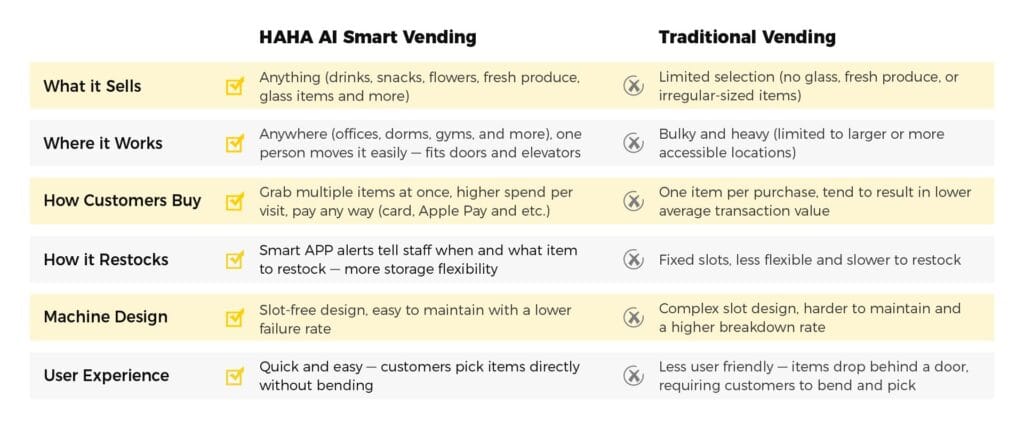Select the What it Sells row label
The width and height of the screenshot is (1024, 427).
[x=92, y=86]
